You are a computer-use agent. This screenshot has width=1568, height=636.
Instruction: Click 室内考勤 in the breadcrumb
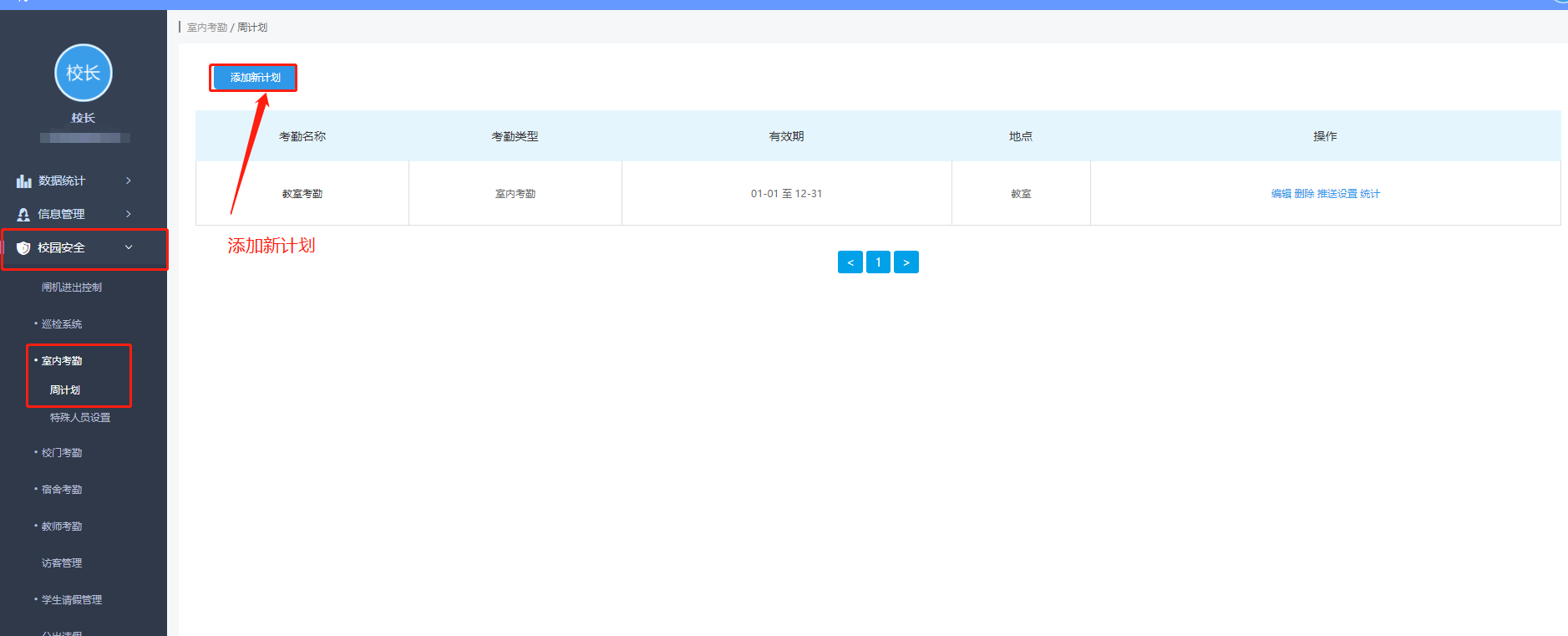(207, 28)
